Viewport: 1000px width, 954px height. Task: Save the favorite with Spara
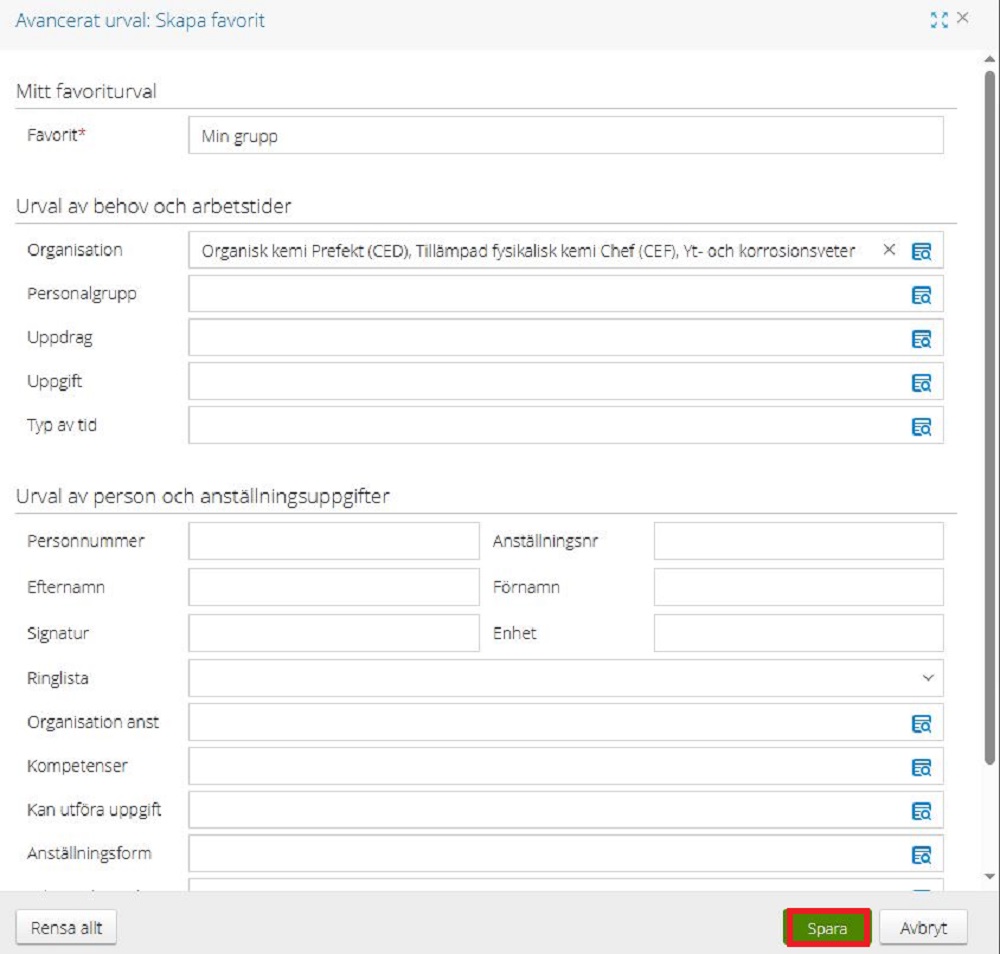coord(827,927)
